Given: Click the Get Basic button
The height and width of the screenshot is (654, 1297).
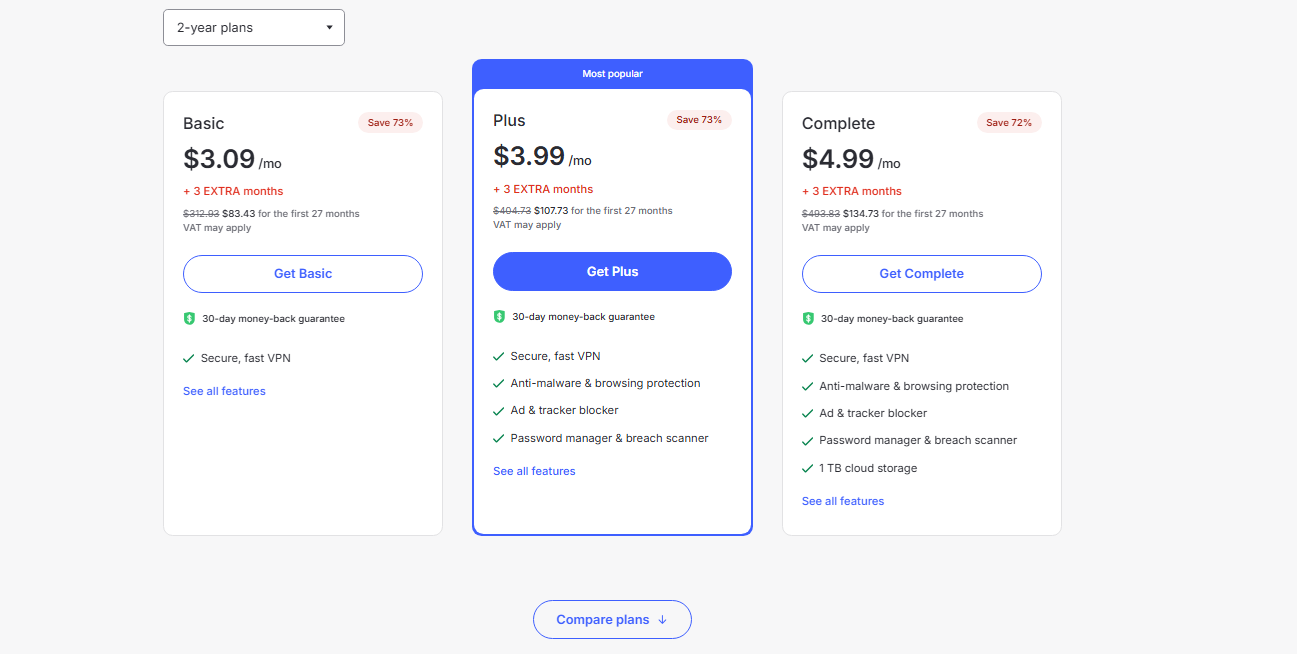Looking at the screenshot, I should click(x=303, y=274).
